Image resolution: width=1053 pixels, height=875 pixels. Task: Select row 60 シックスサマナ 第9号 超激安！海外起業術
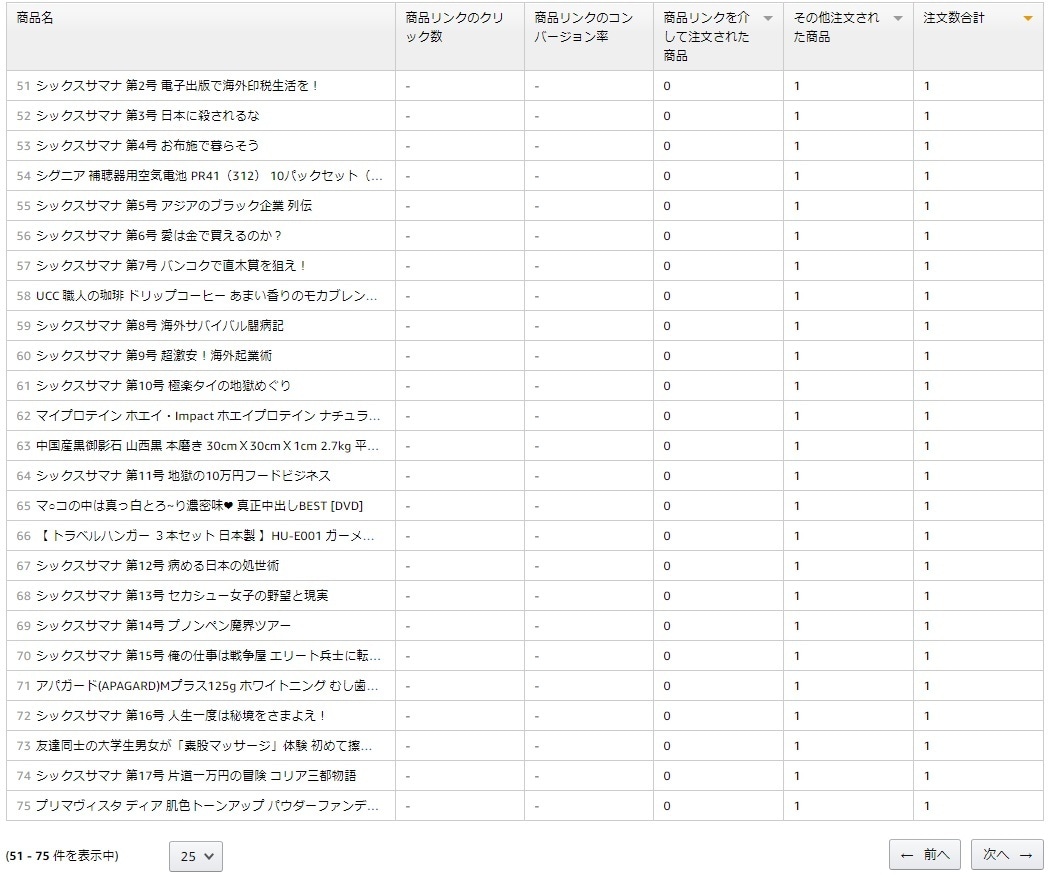tap(524, 356)
